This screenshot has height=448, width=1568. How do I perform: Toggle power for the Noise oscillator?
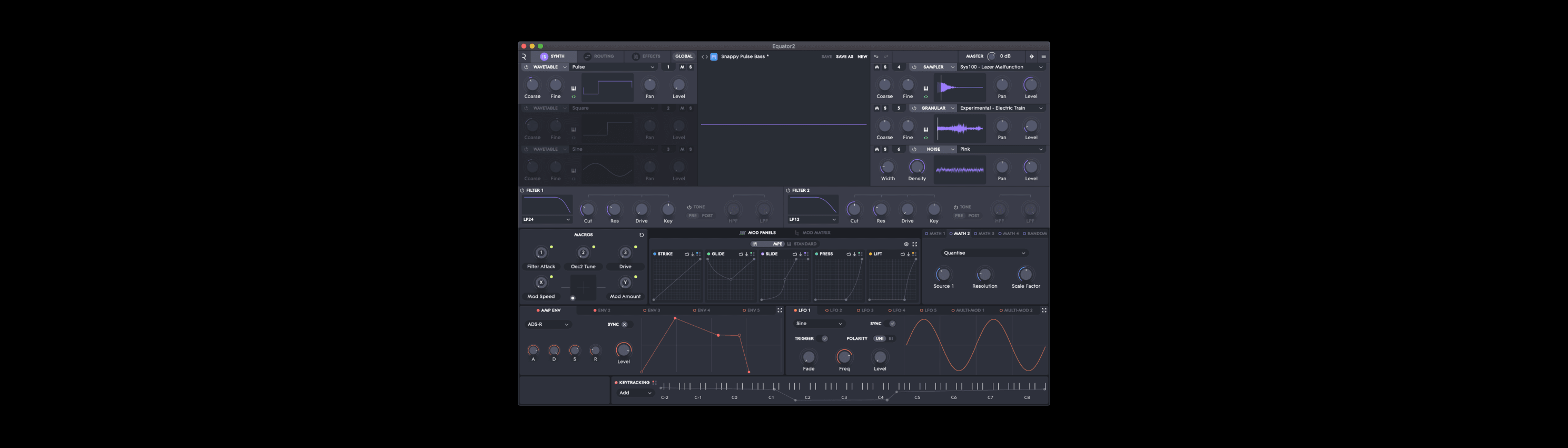pyautogui.click(x=914, y=149)
